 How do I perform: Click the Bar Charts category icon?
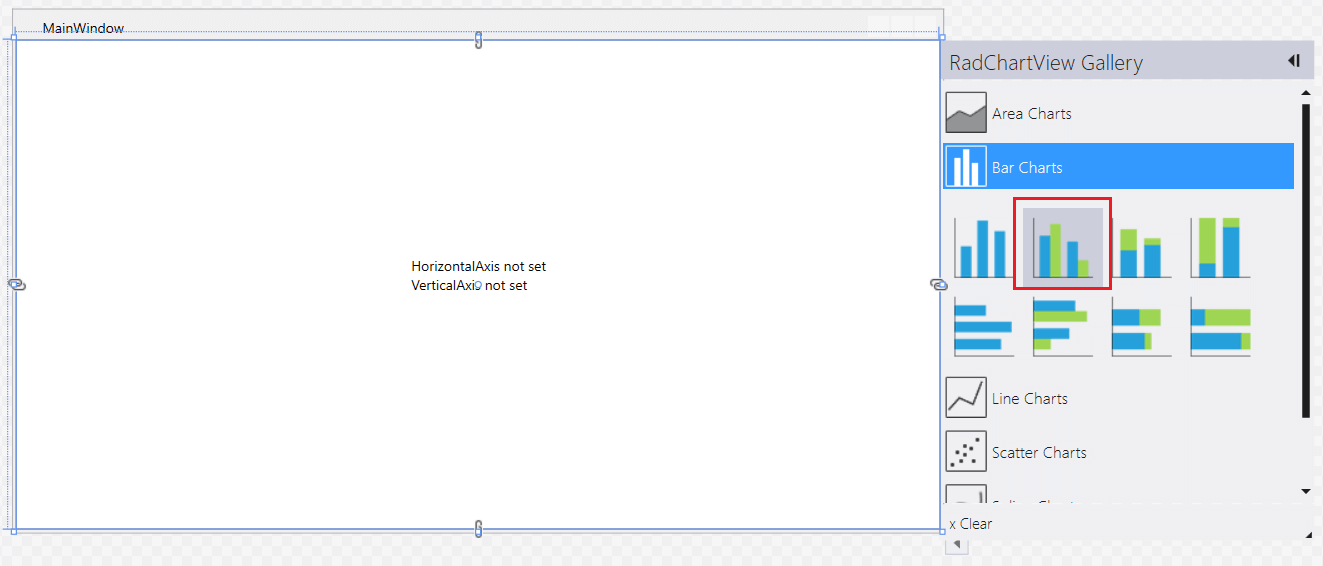[x=966, y=167]
